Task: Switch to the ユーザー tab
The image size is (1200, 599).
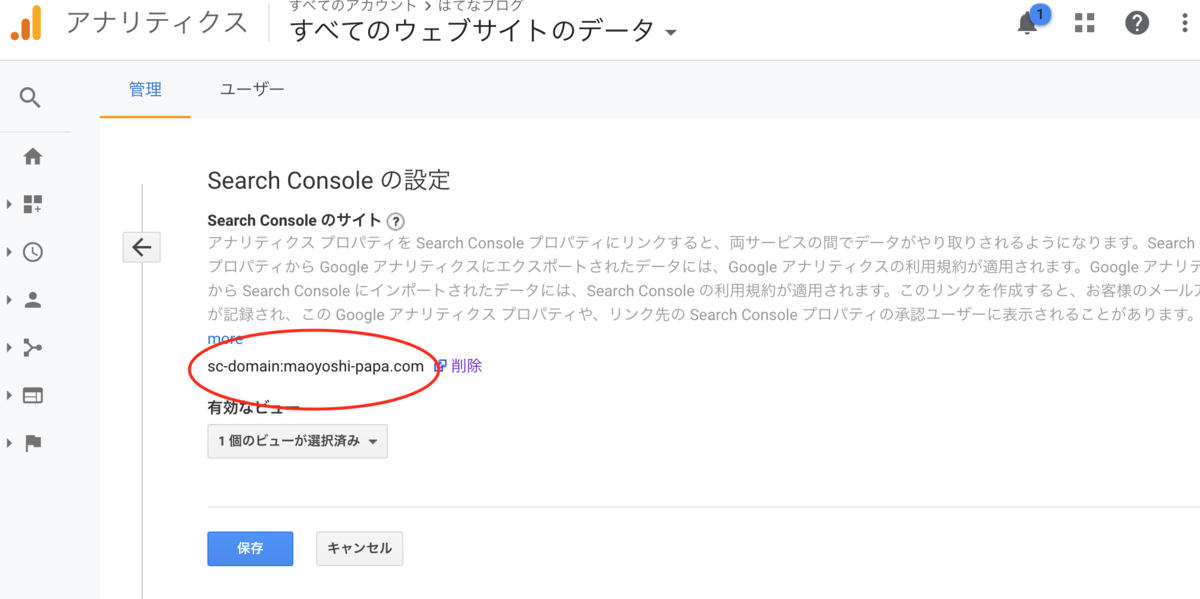Action: (x=252, y=89)
